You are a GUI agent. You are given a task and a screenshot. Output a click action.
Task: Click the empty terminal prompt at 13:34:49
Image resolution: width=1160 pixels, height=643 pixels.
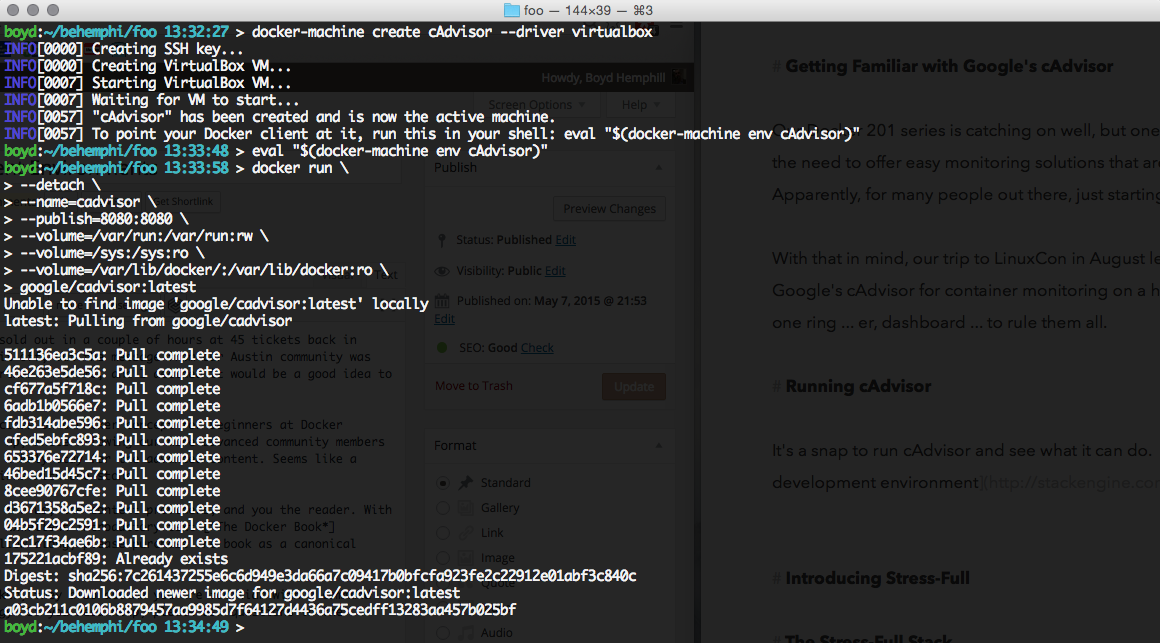pos(124,627)
